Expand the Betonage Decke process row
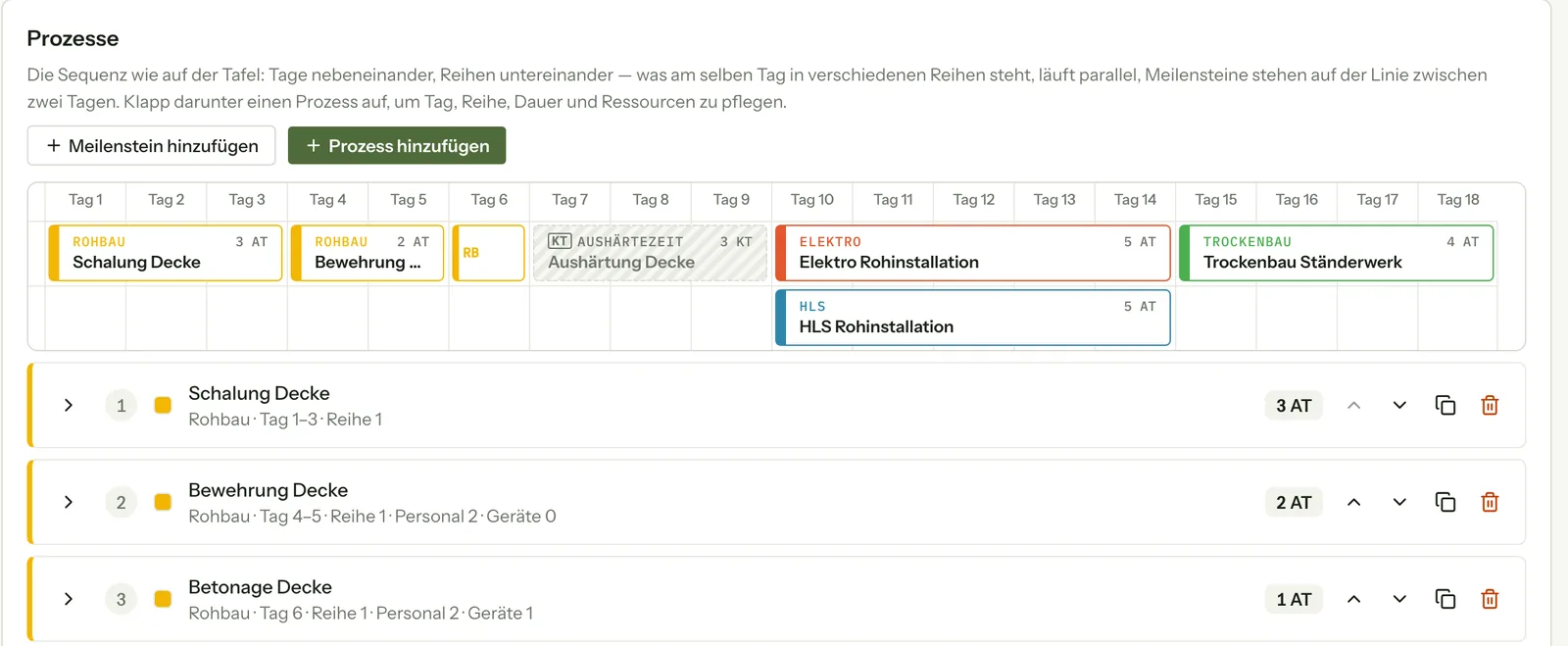Screen dimensions: 1568x646 (69, 599)
